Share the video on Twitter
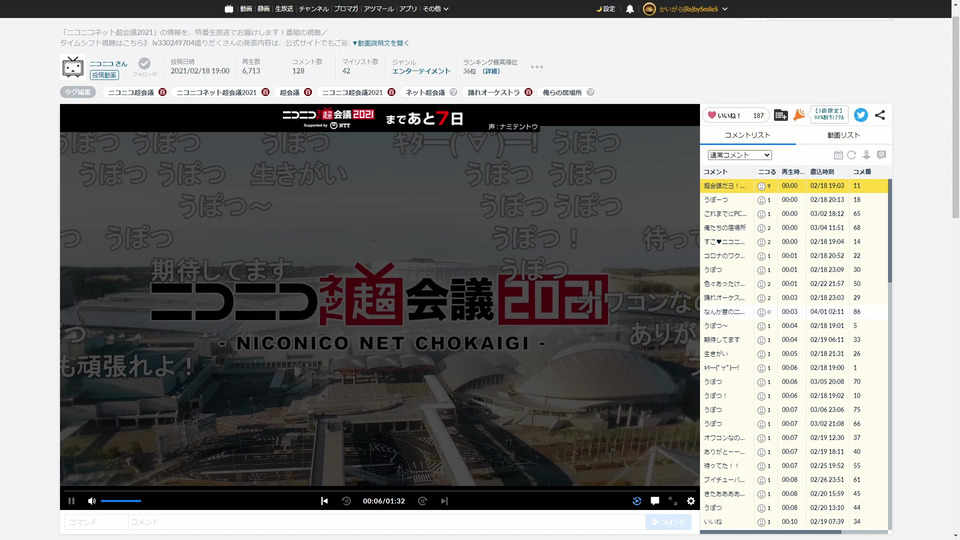Screen dimensions: 960x540 [861, 115]
